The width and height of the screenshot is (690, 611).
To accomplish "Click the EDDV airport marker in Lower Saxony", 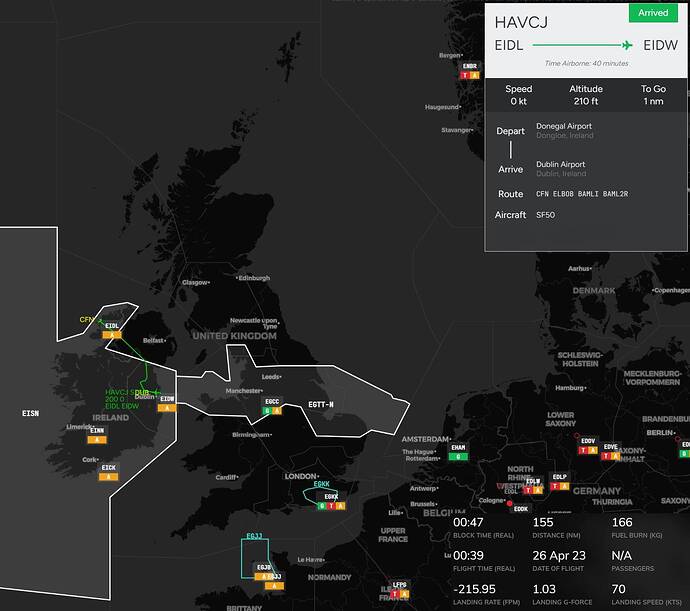I will pyautogui.click(x=587, y=441).
